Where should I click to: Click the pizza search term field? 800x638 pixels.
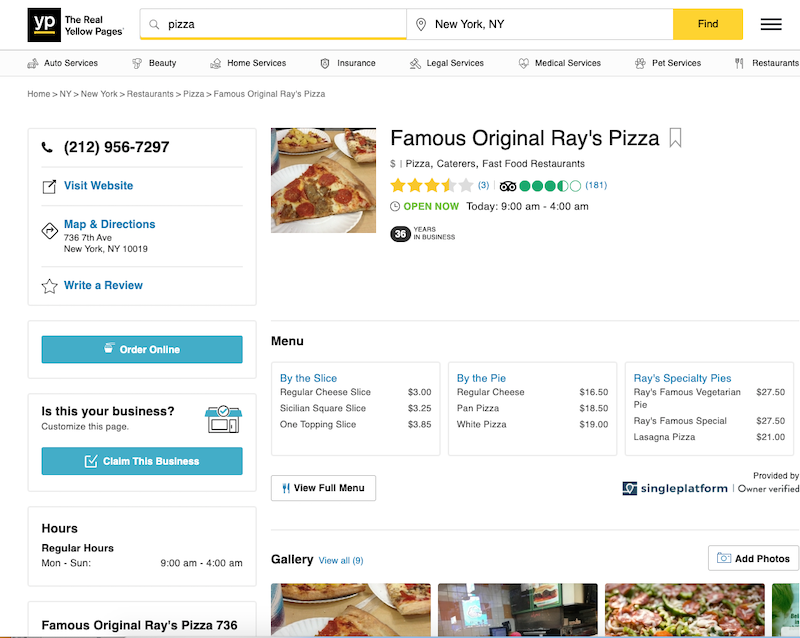coord(273,24)
